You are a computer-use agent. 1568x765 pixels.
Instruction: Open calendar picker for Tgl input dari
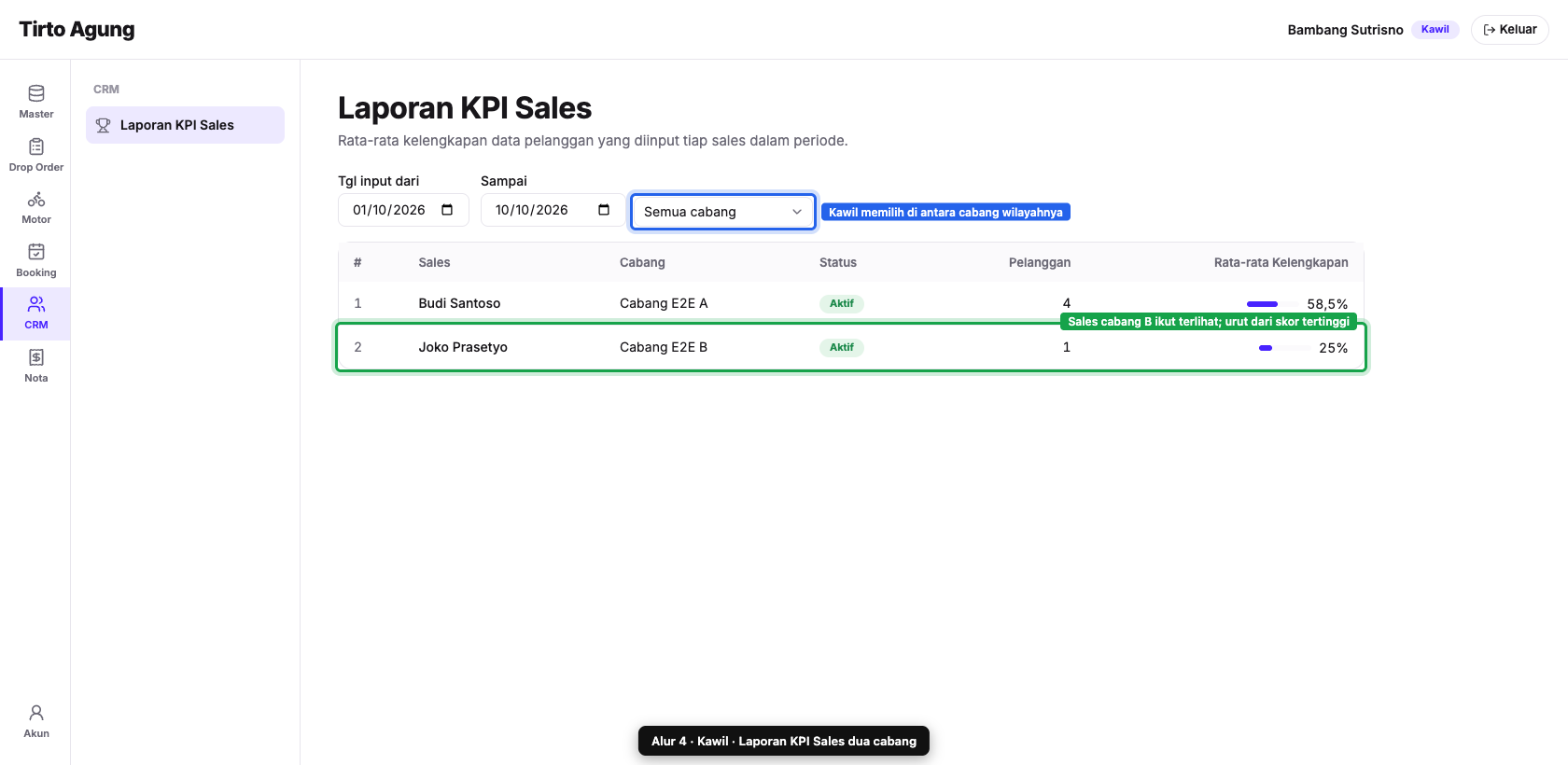[447, 210]
